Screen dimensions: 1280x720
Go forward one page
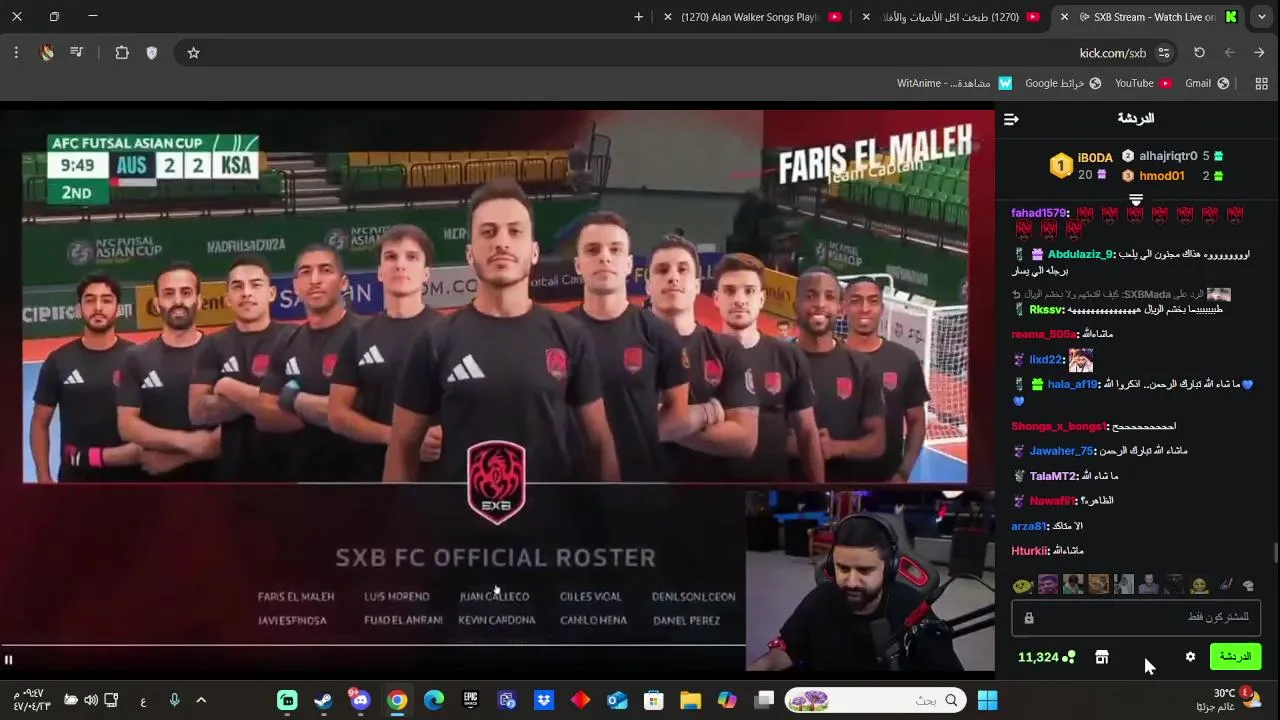click(x=1229, y=53)
